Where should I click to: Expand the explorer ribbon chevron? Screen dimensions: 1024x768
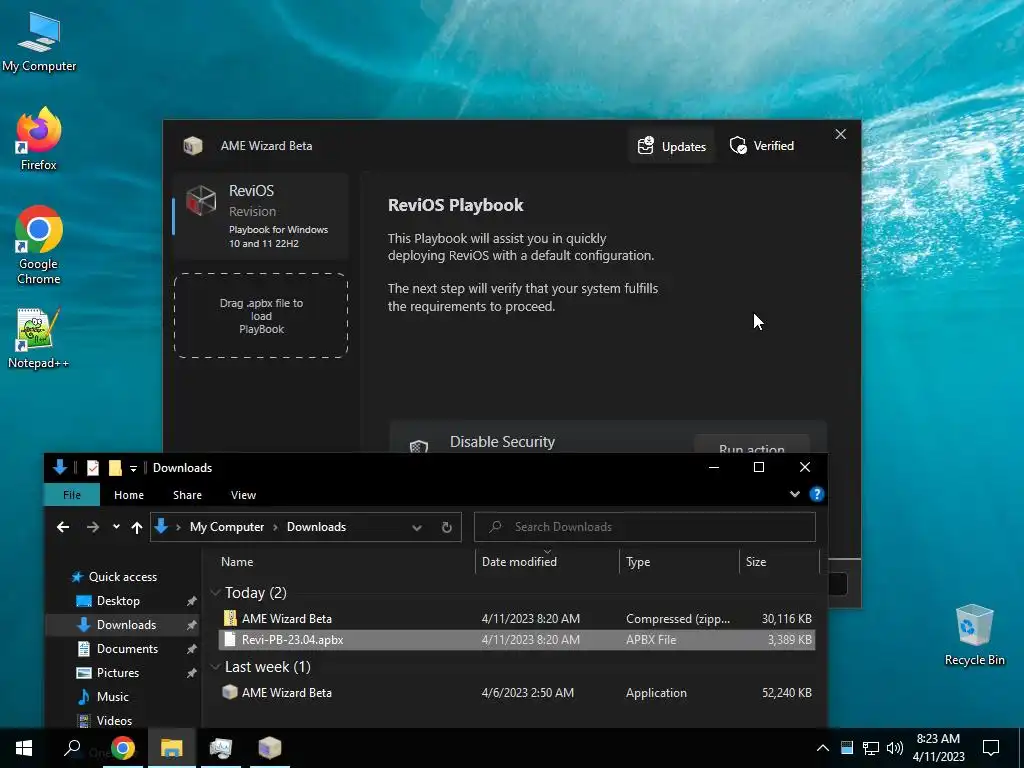pos(795,494)
